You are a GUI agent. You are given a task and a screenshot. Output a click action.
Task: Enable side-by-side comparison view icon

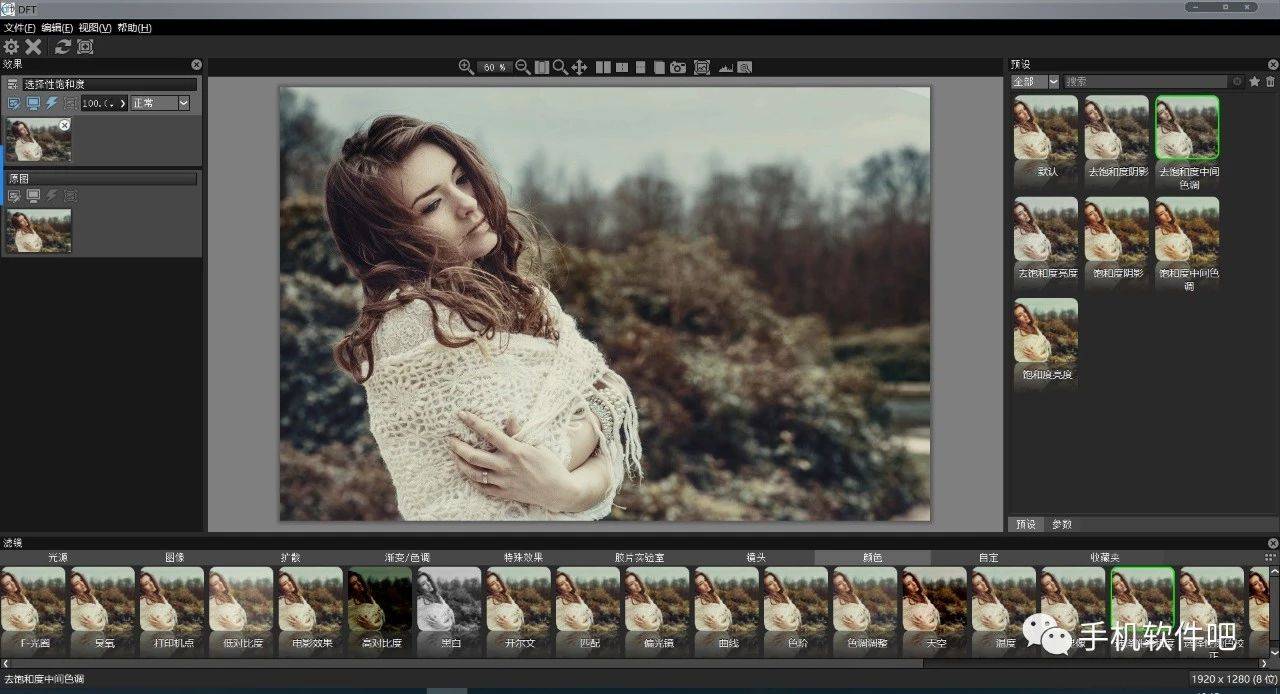[x=603, y=67]
